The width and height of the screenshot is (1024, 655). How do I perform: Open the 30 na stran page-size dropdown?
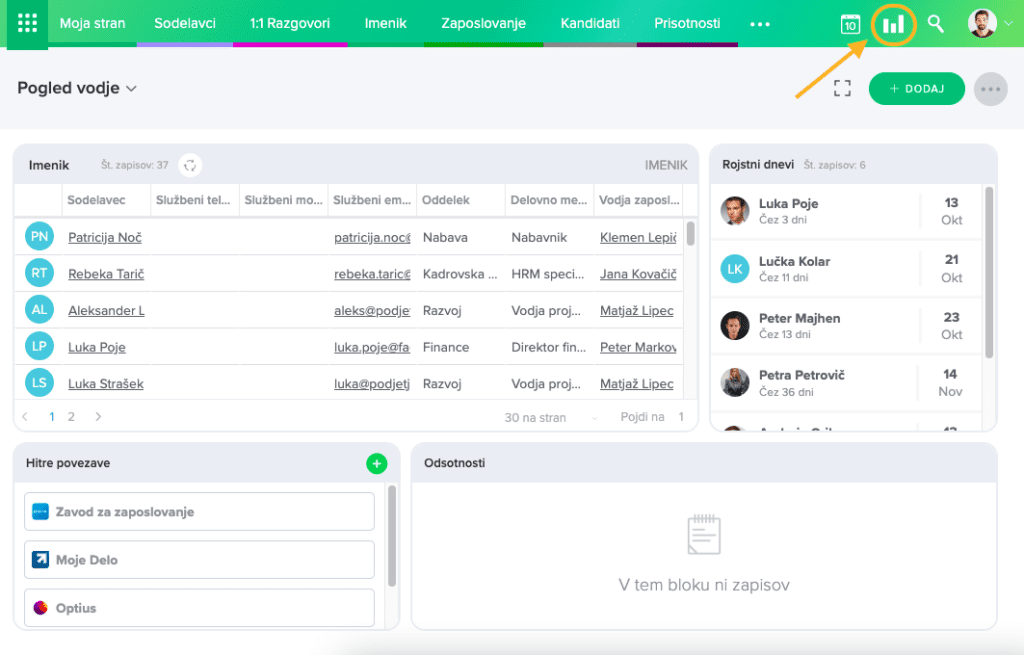pos(550,417)
